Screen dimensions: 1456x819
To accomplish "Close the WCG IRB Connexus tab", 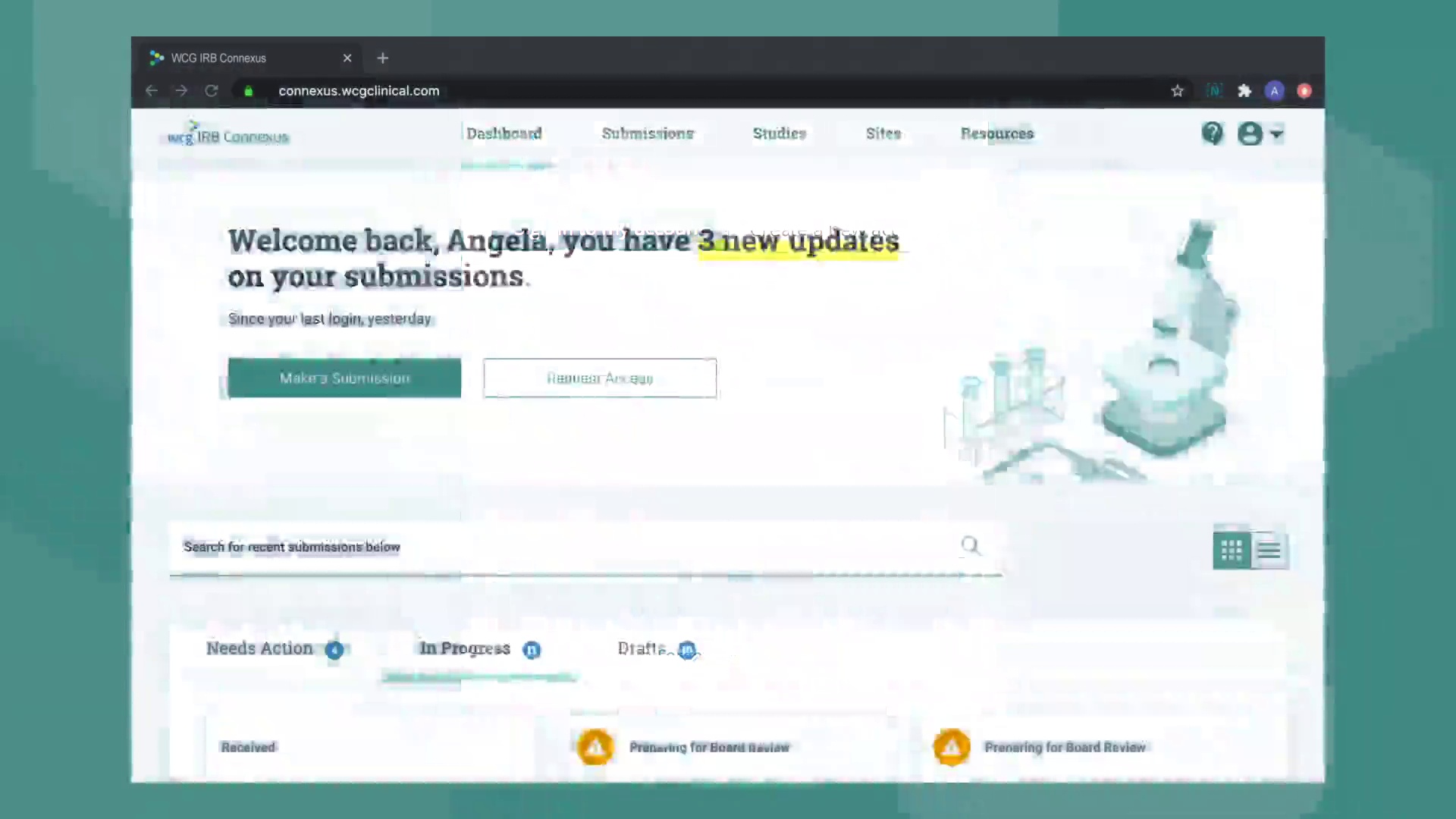I will click(x=347, y=58).
